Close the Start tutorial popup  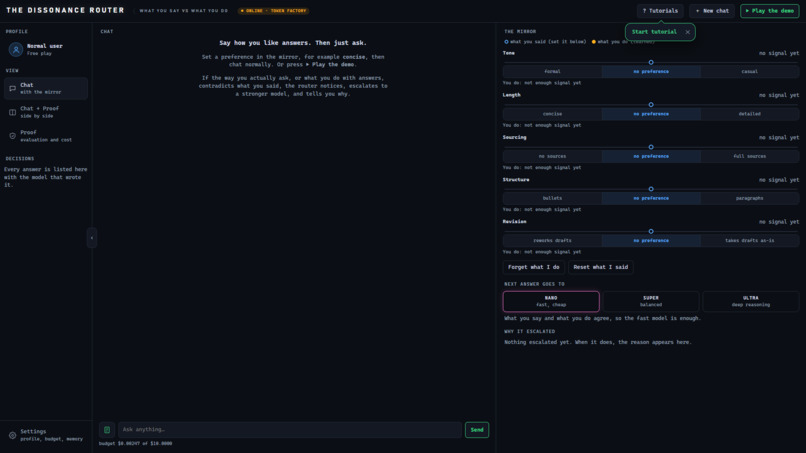(687, 32)
